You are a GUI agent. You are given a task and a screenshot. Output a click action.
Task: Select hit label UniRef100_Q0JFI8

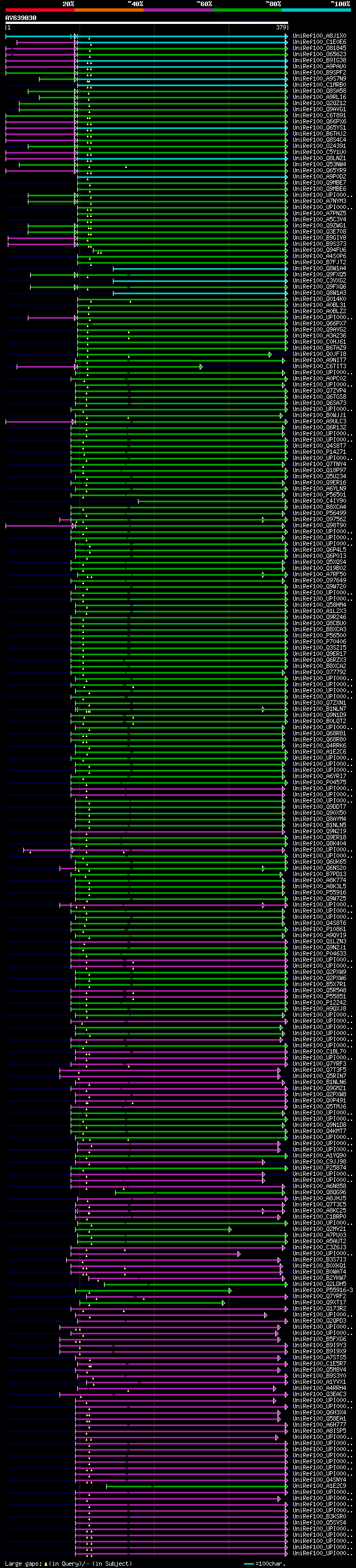click(319, 354)
